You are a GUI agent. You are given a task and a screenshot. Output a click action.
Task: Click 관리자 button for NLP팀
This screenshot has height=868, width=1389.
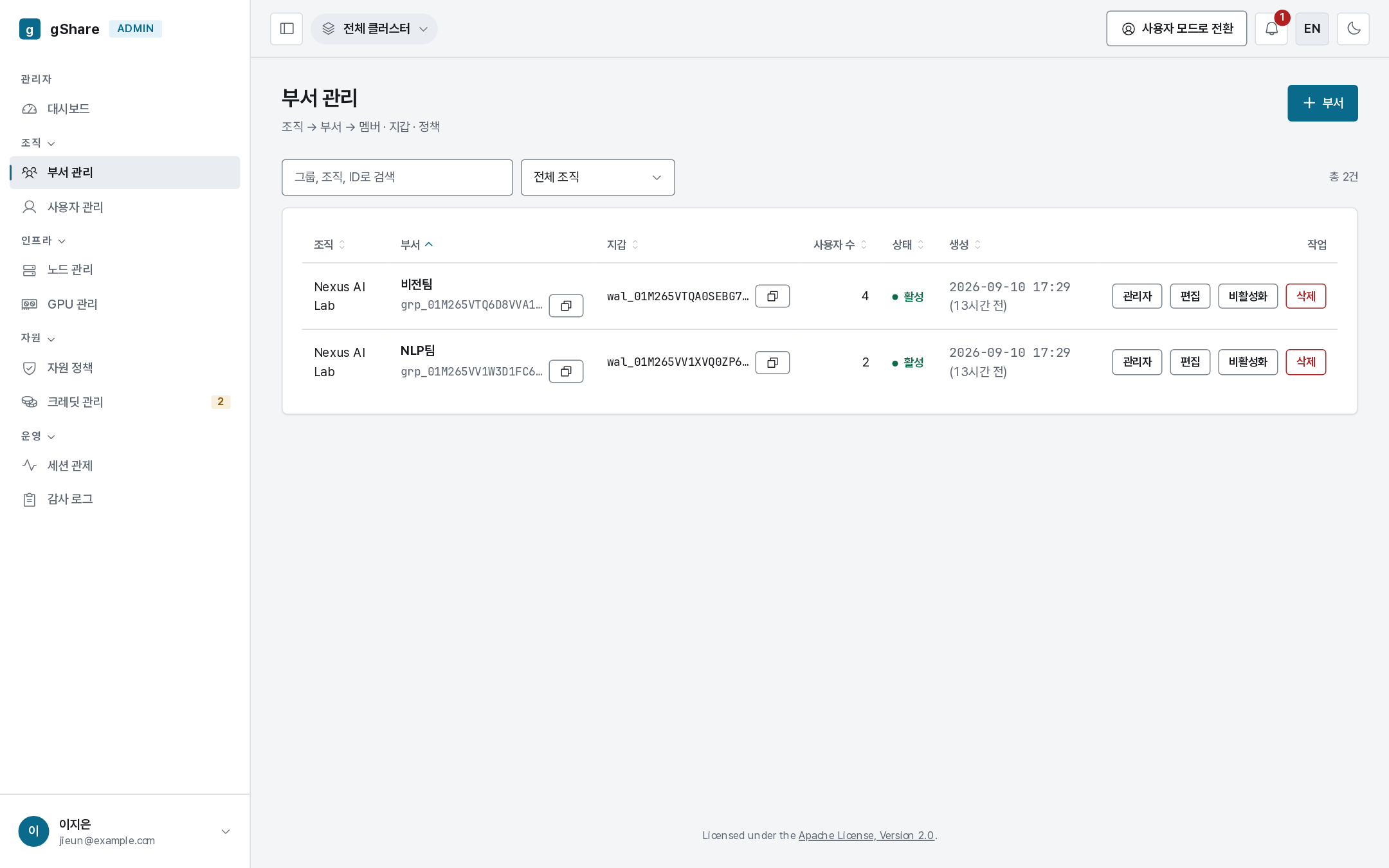[x=1137, y=362]
